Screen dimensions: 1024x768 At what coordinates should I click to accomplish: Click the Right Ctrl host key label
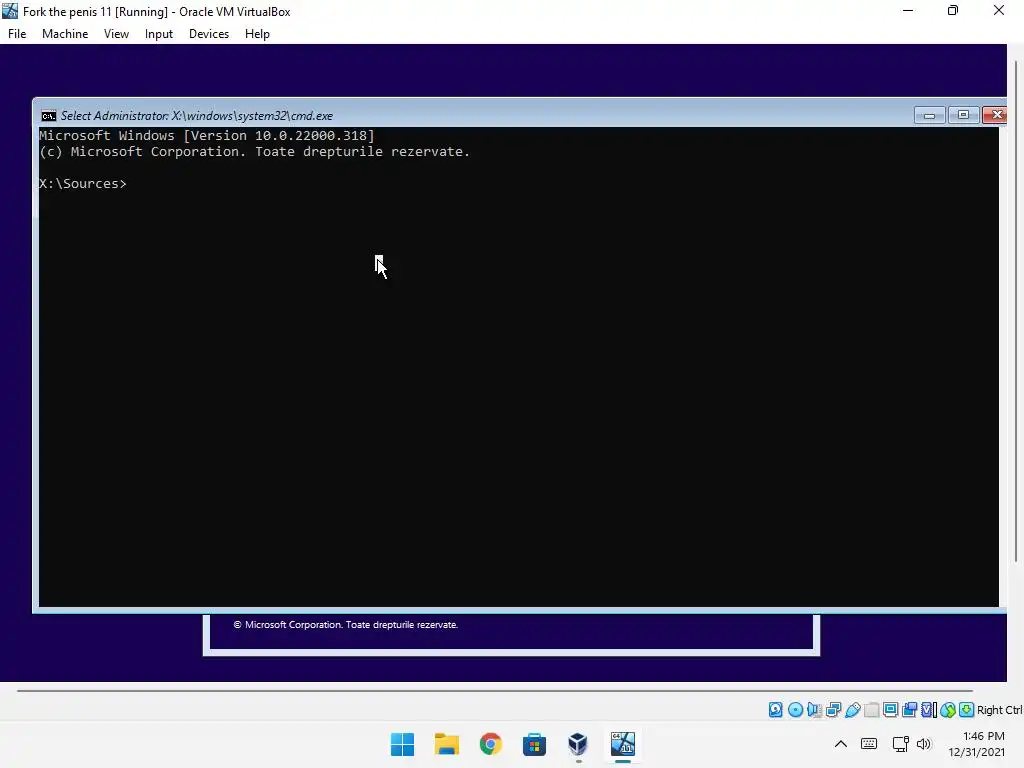(x=999, y=710)
